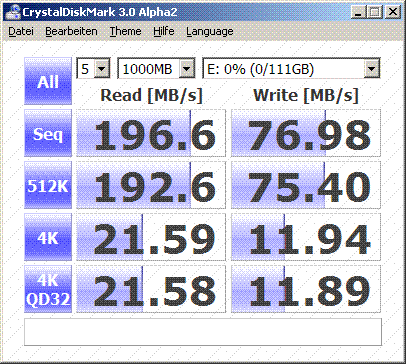The image size is (406, 364).
Task: Click the 512K read result 192.6
Action: (151, 185)
